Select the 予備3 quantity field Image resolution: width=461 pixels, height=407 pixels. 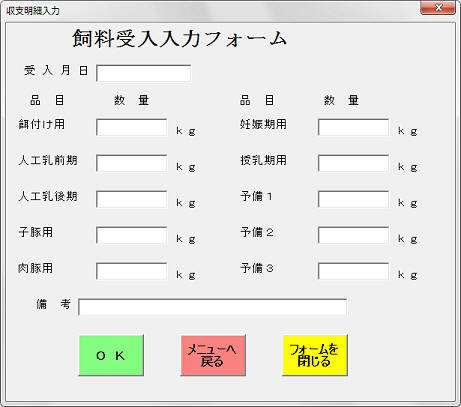tap(353, 271)
